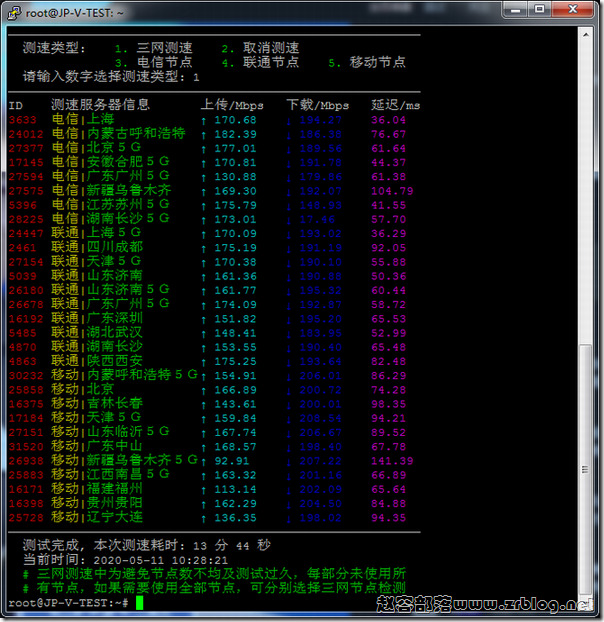Click the prompt text root@JP-V-TEST:~#
The image size is (604, 622).
pos(68,603)
